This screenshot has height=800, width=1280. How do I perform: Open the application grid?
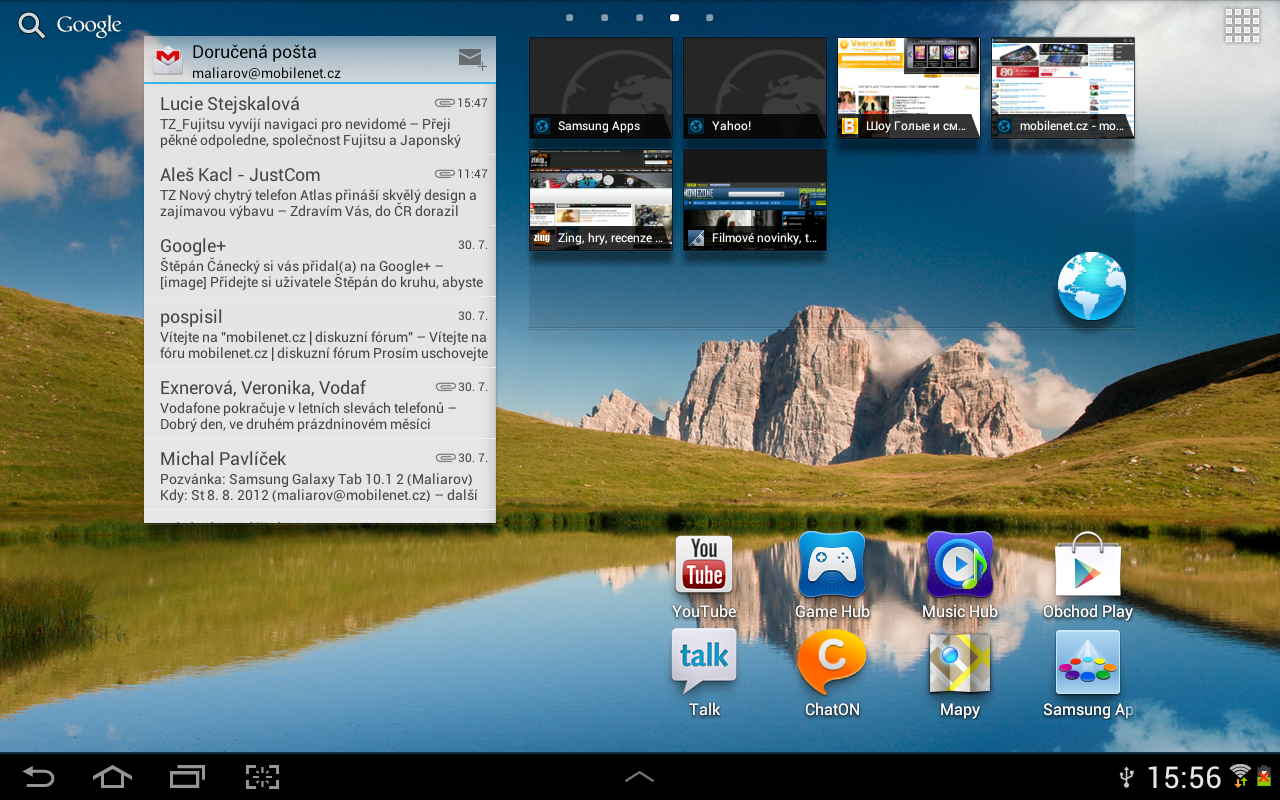click(x=1242, y=24)
